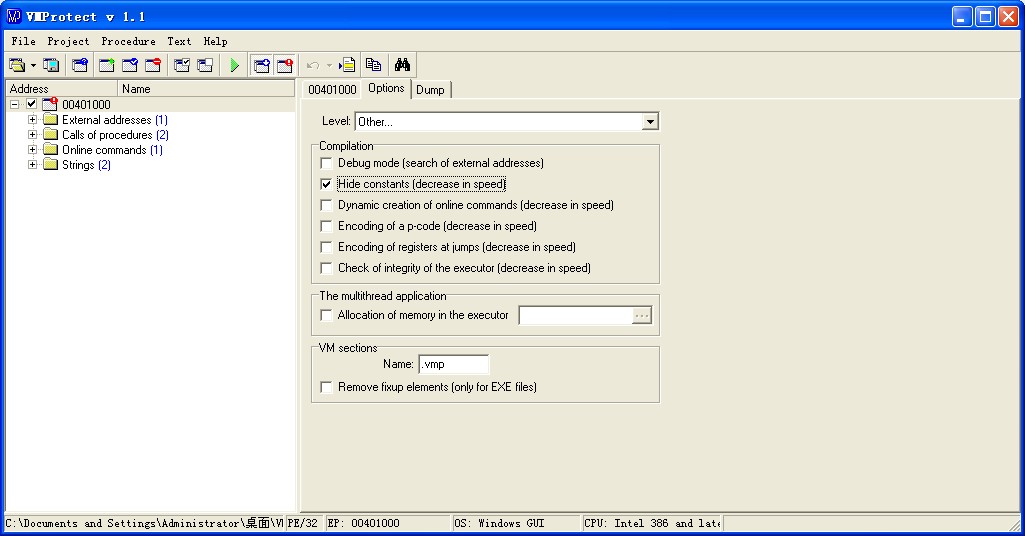The image size is (1025, 536).
Task: Open the dropdown arrow beside the open-file icon
Action: click(x=33, y=65)
